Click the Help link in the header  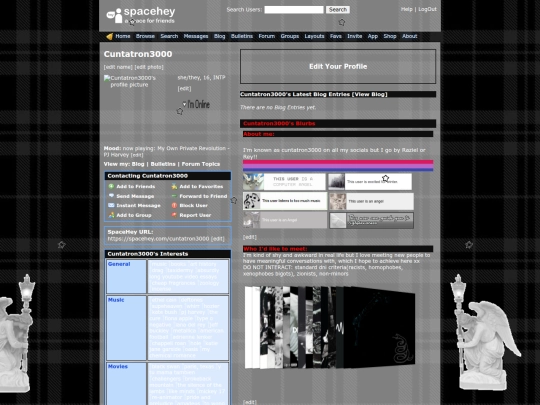[x=406, y=9]
